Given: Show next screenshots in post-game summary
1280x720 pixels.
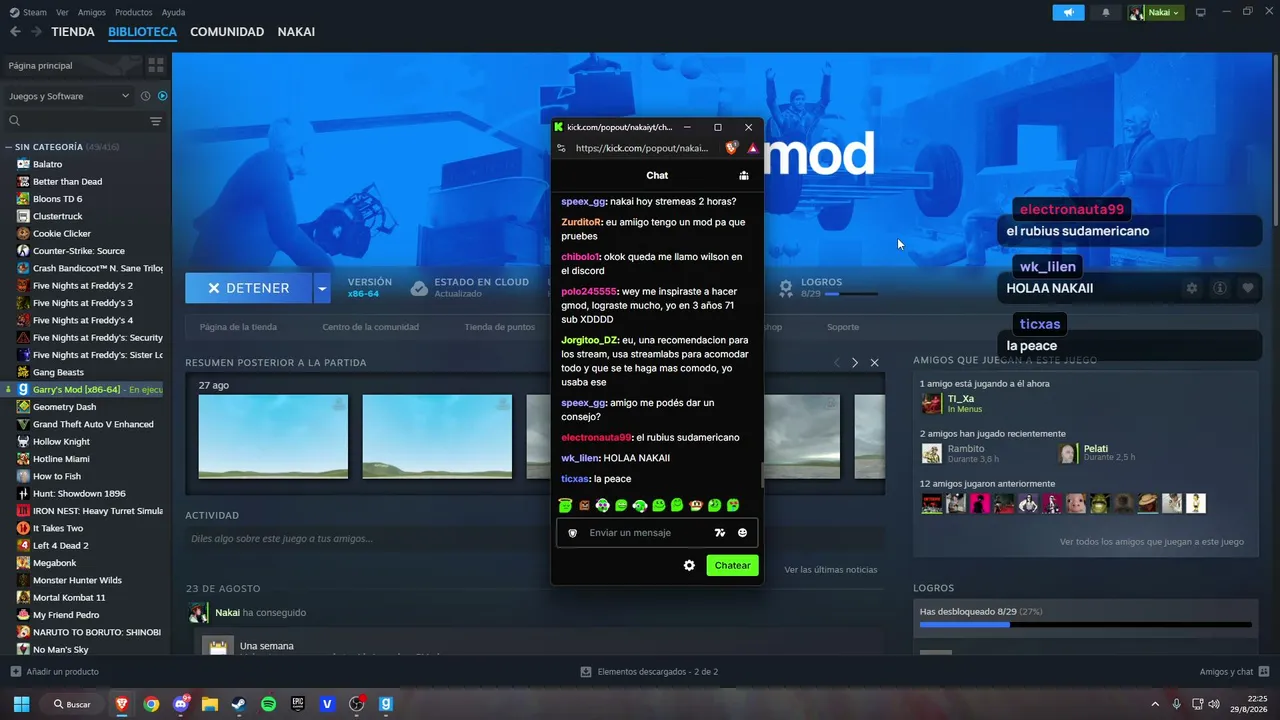Looking at the screenshot, I should coord(854,363).
